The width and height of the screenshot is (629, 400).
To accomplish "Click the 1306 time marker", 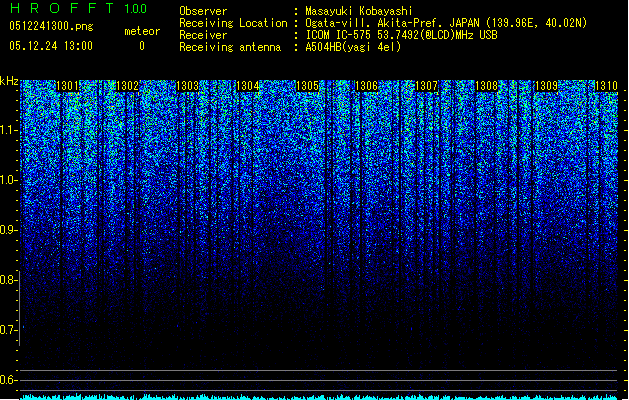I will (367, 86).
